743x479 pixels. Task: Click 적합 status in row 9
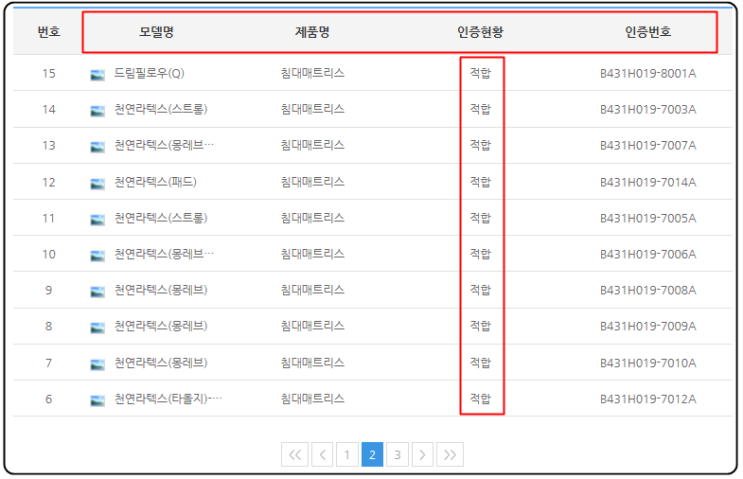(x=480, y=290)
